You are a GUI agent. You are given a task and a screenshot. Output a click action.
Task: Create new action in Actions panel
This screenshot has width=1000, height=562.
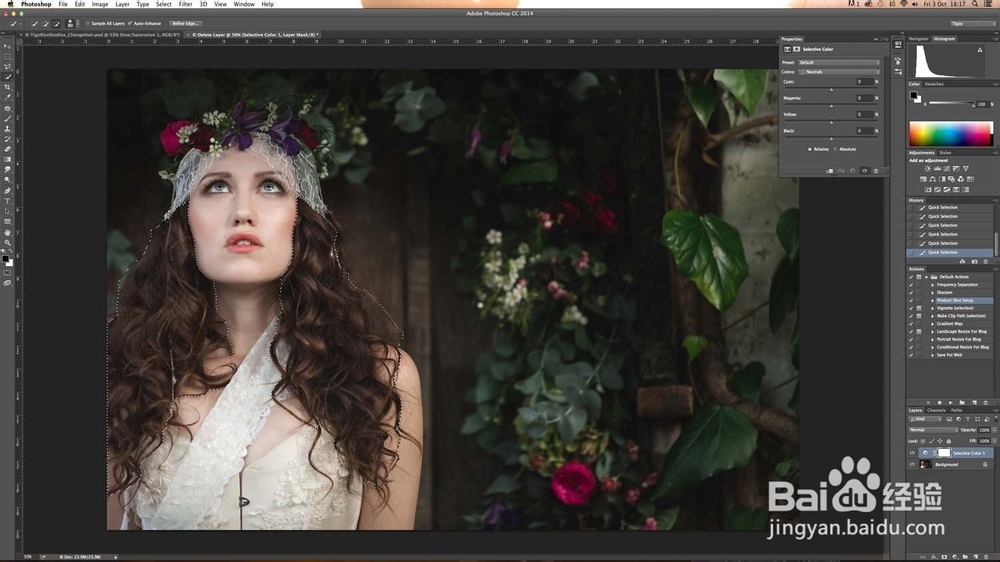(974, 403)
